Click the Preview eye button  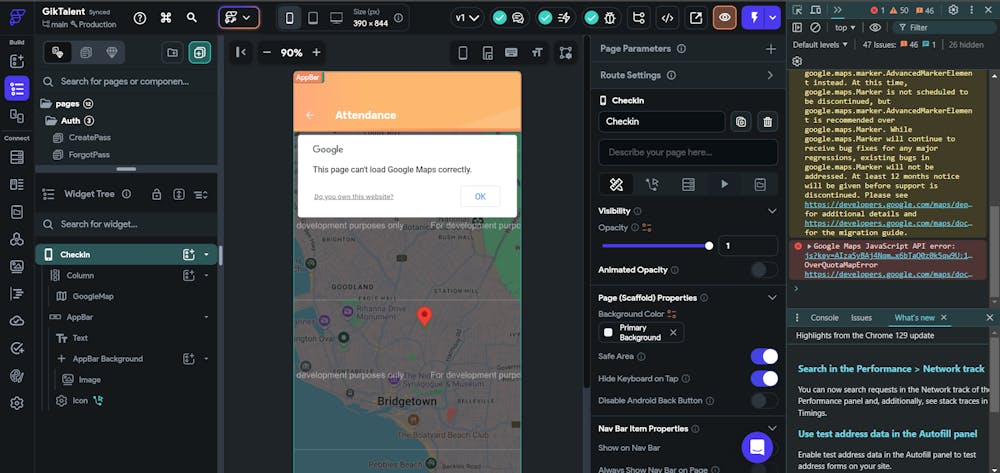click(x=724, y=18)
